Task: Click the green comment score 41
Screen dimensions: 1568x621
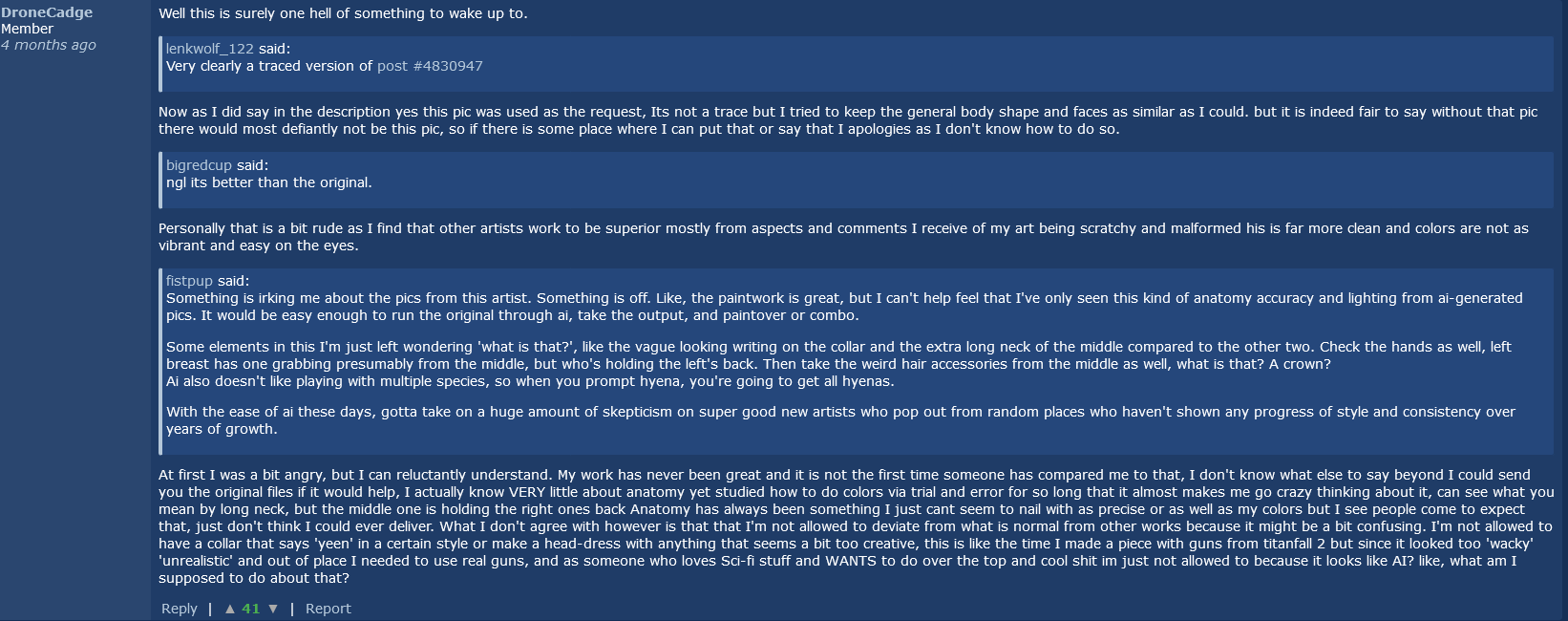Action: (x=251, y=609)
